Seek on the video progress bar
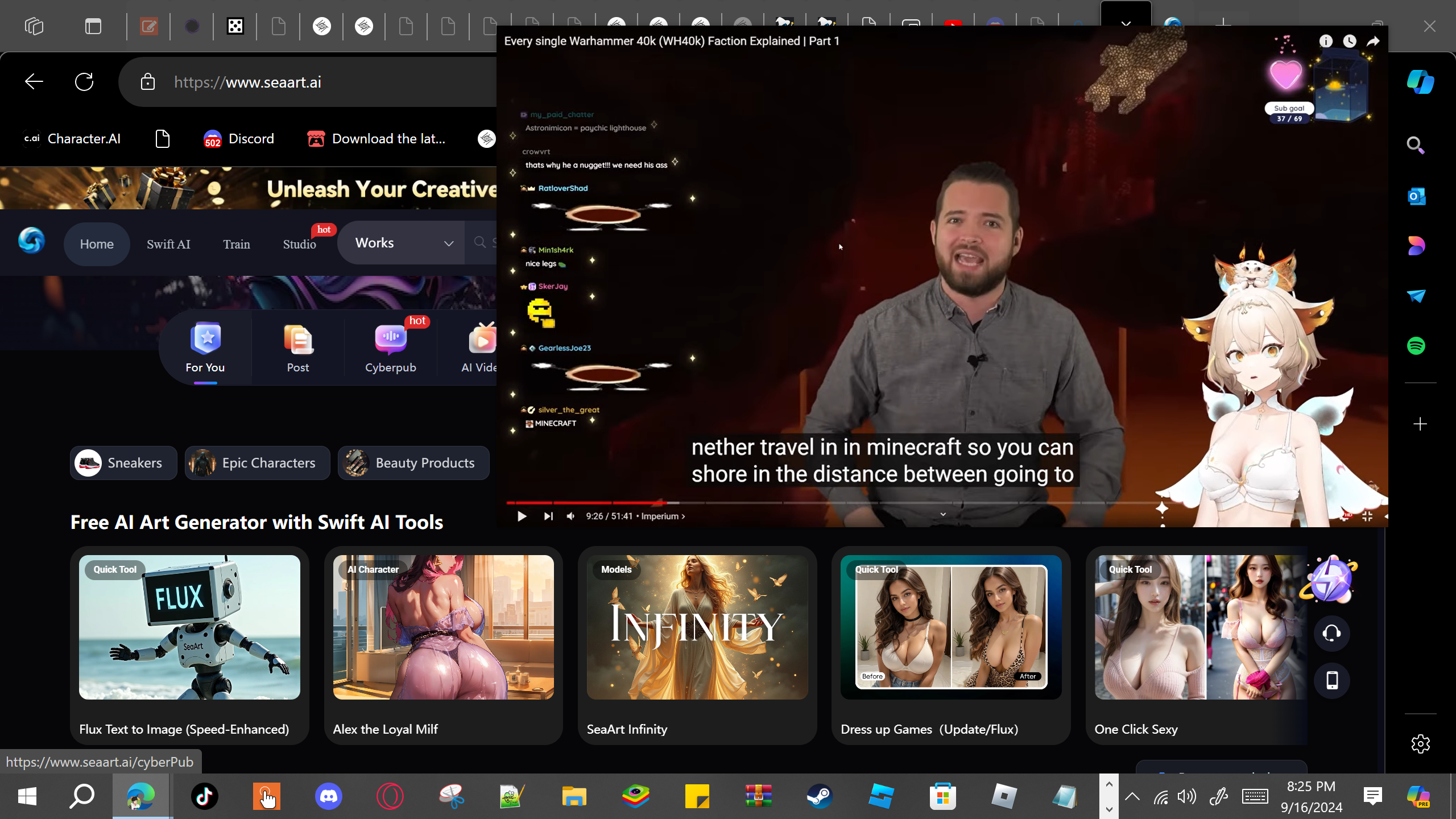Image resolution: width=1456 pixels, height=819 pixels. point(833,503)
